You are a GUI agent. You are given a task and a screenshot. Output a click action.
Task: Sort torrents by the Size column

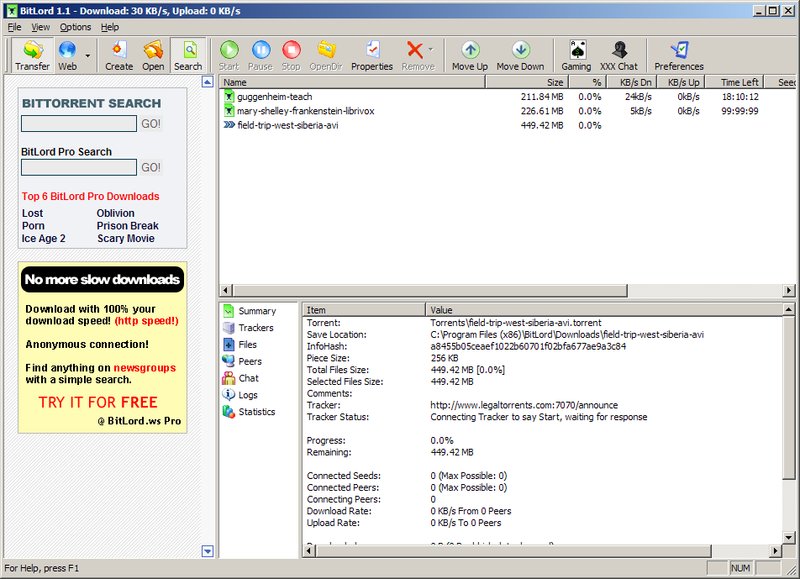point(527,82)
